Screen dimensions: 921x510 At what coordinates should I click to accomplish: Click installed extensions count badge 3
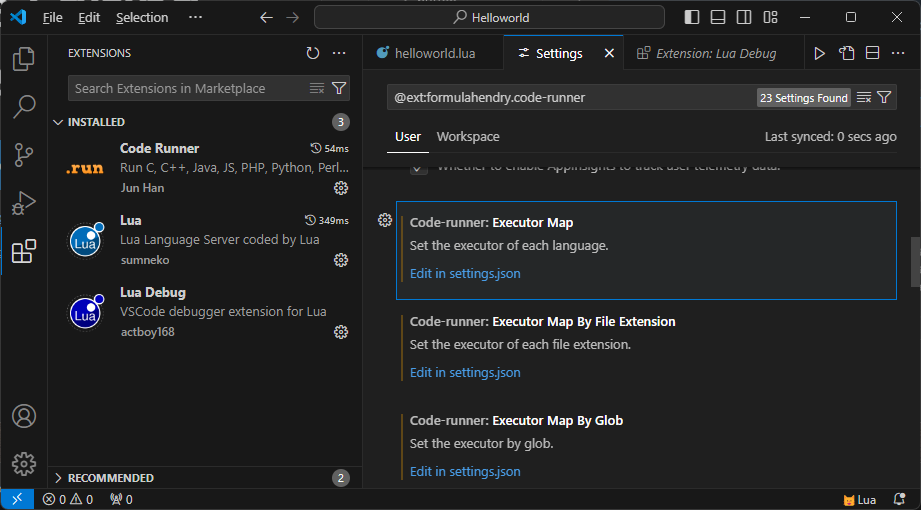(x=341, y=122)
